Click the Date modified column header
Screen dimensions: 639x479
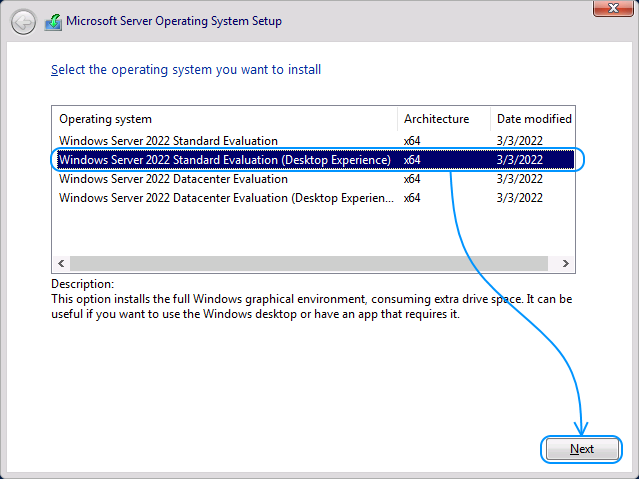click(x=533, y=119)
